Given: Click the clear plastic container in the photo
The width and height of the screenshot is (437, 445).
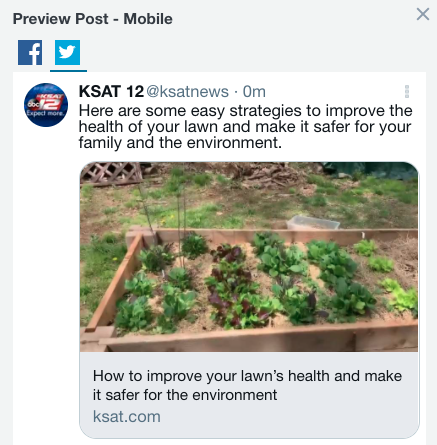Looking at the screenshot, I should pyautogui.click(x=313, y=223).
